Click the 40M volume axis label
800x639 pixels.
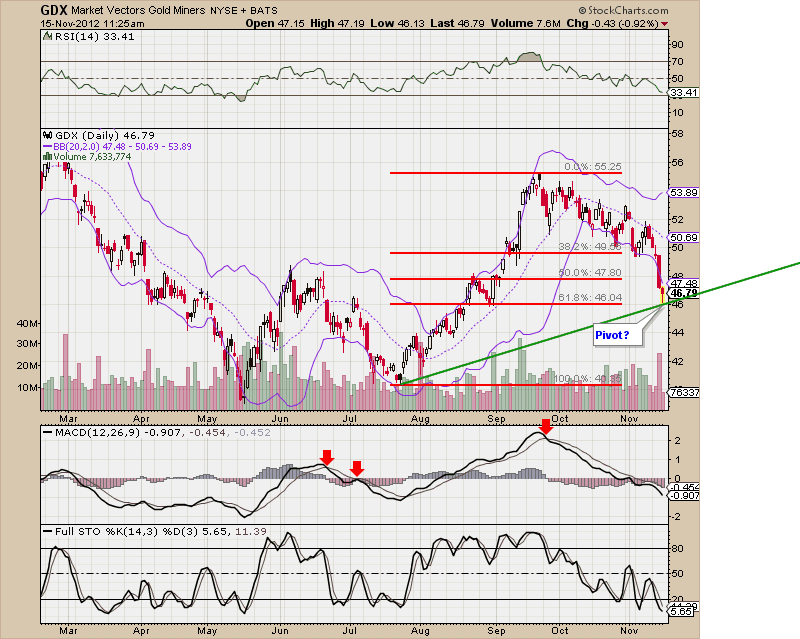click(x=28, y=324)
